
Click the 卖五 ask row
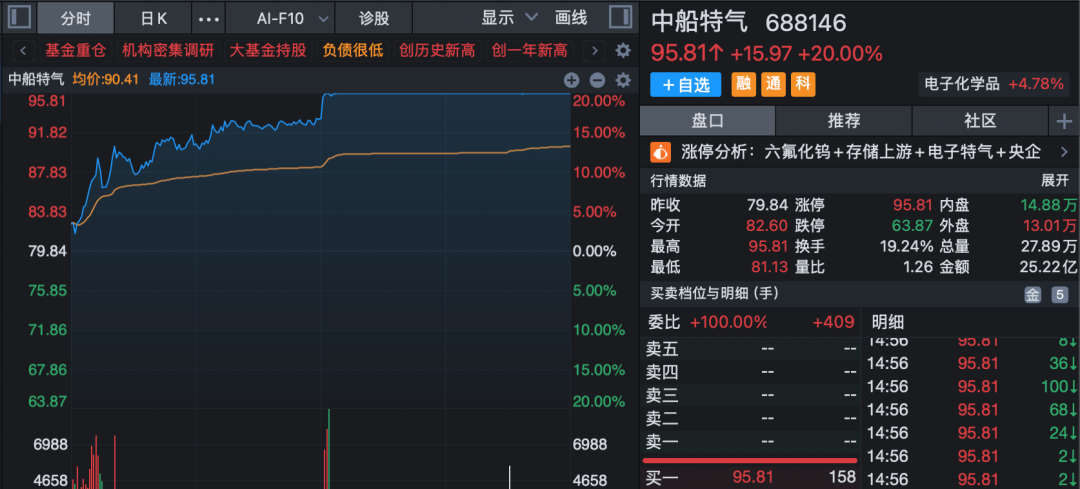750,348
